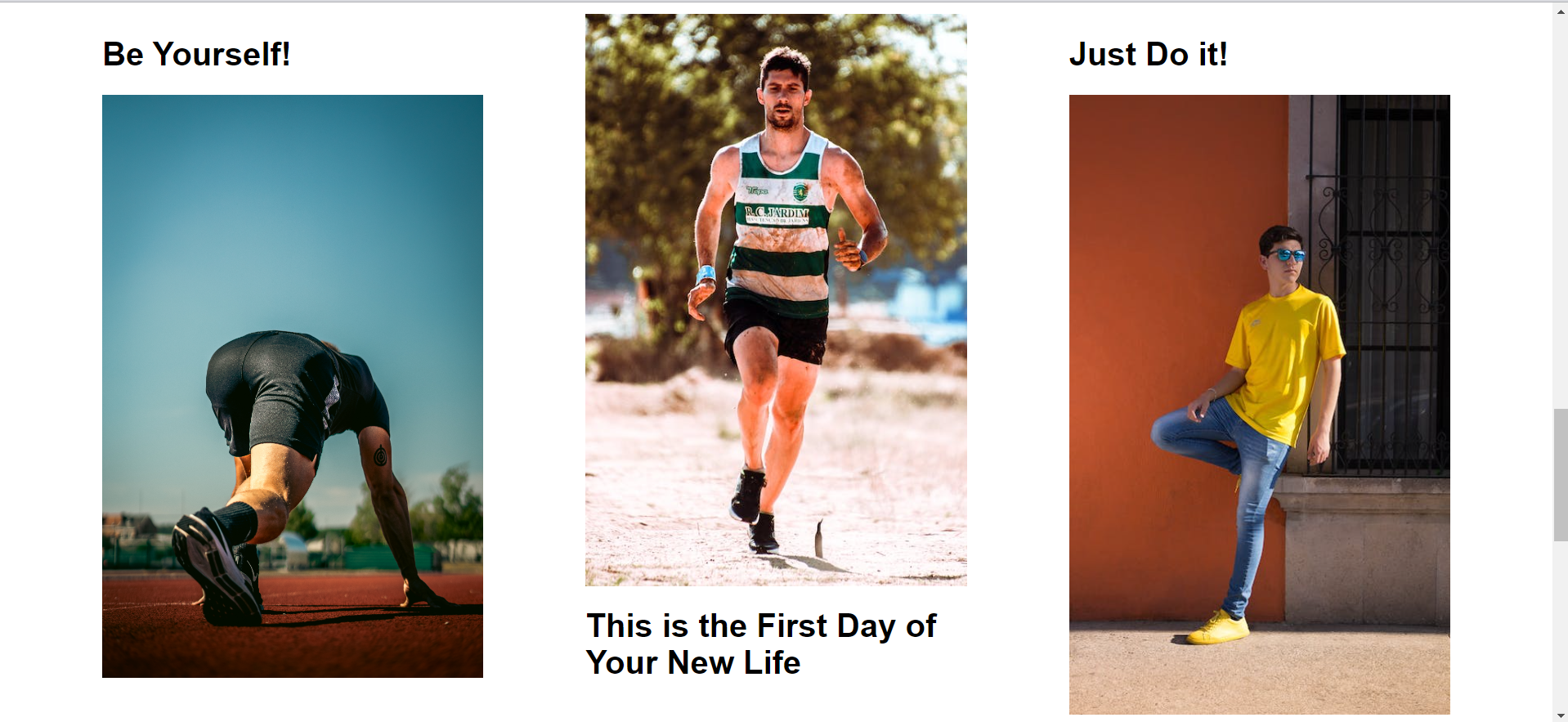Open the sprinter on track photo

tap(293, 386)
